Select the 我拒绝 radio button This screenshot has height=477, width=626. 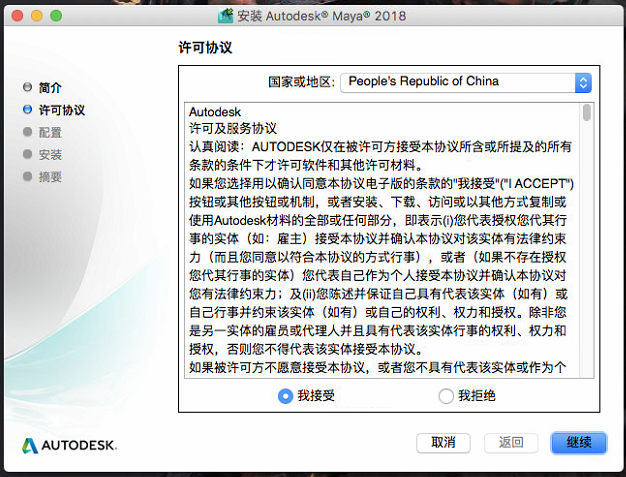(446, 396)
